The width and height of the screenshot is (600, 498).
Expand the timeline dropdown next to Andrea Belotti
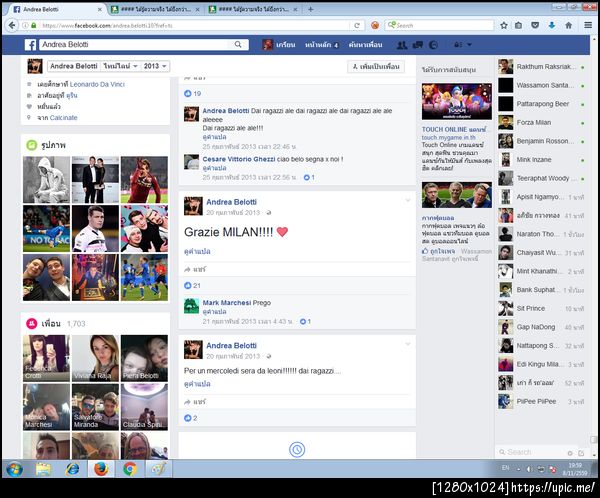click(120, 66)
